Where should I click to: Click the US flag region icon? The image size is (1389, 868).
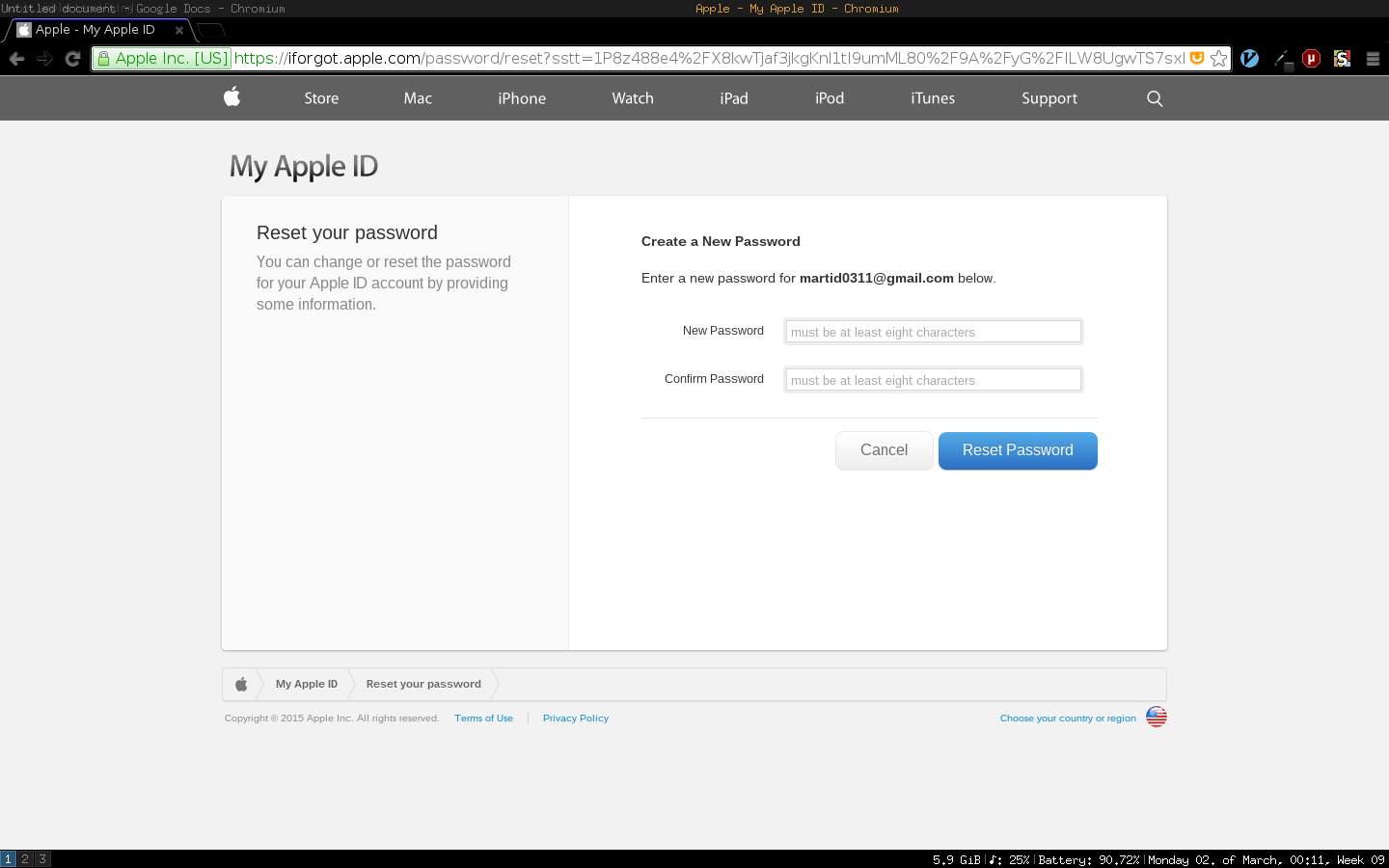pyautogui.click(x=1157, y=717)
